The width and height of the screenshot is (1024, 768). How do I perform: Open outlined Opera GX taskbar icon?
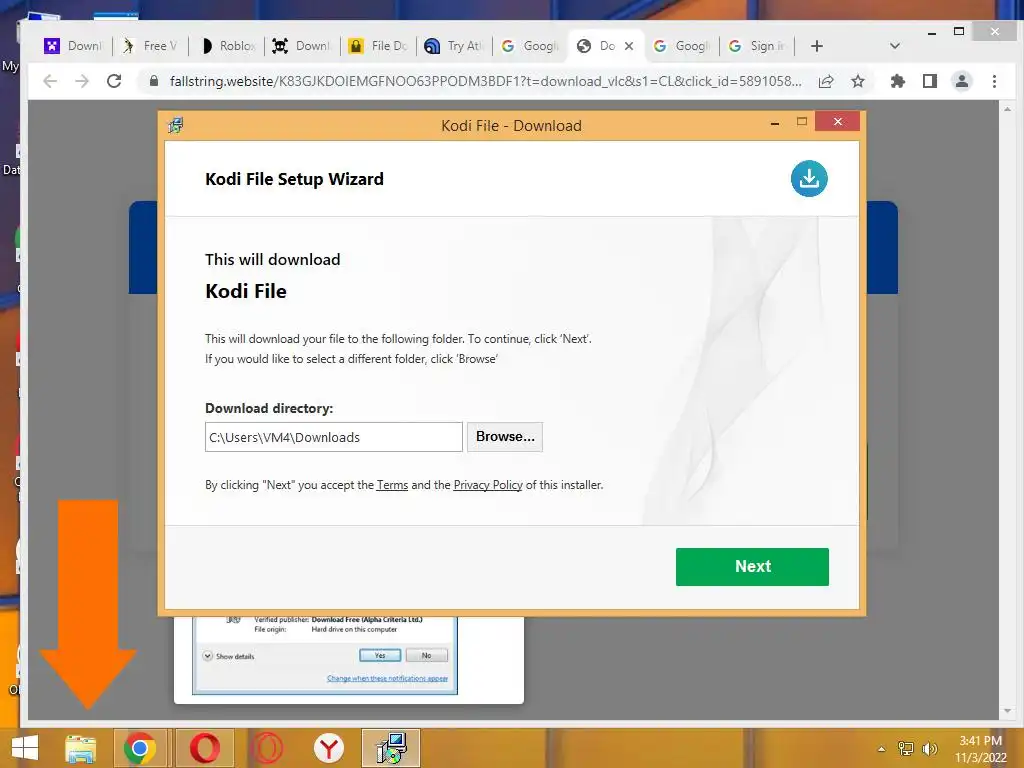pos(267,748)
